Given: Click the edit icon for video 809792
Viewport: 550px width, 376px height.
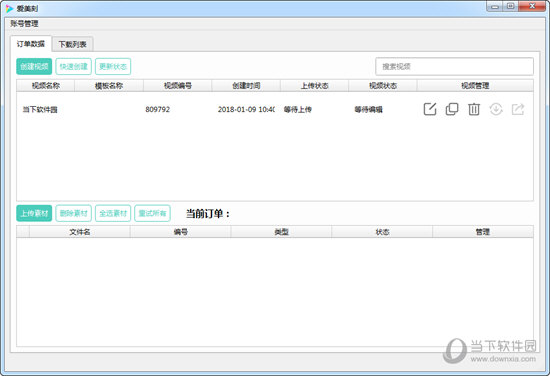Looking at the screenshot, I should tap(430, 109).
